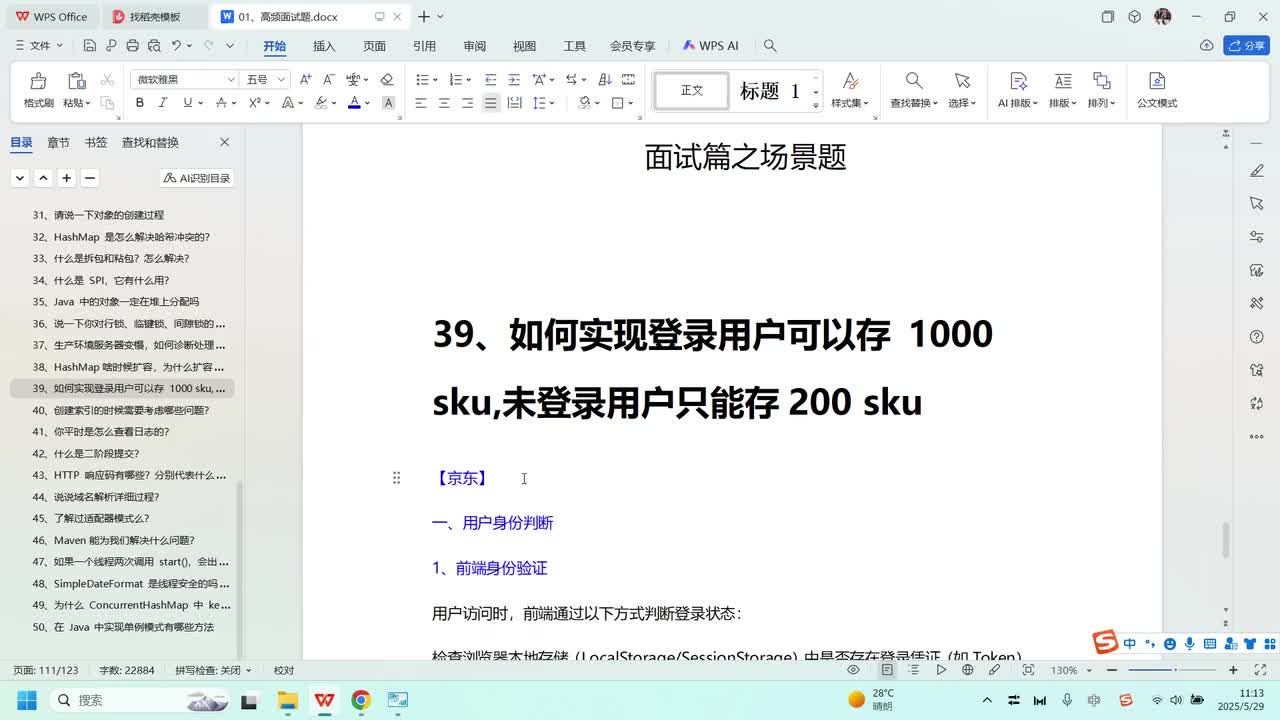Screen dimensions: 1280x720
Task: Toggle Bold formatting
Action: (139, 103)
